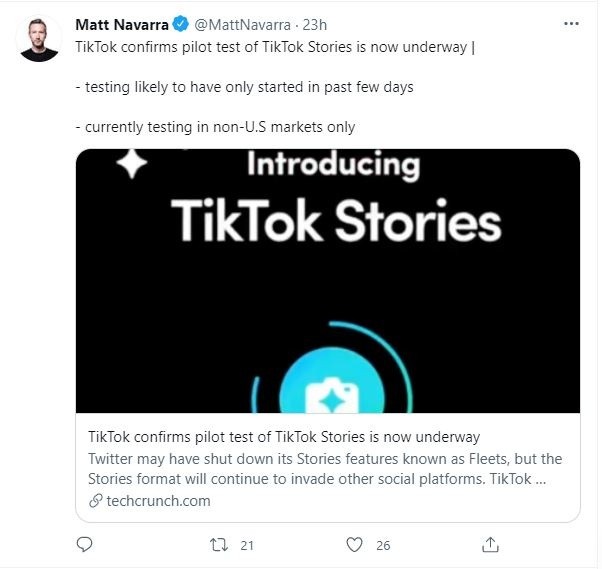602x569 pixels.
Task: Click the share upload icon
Action: pos(490,545)
